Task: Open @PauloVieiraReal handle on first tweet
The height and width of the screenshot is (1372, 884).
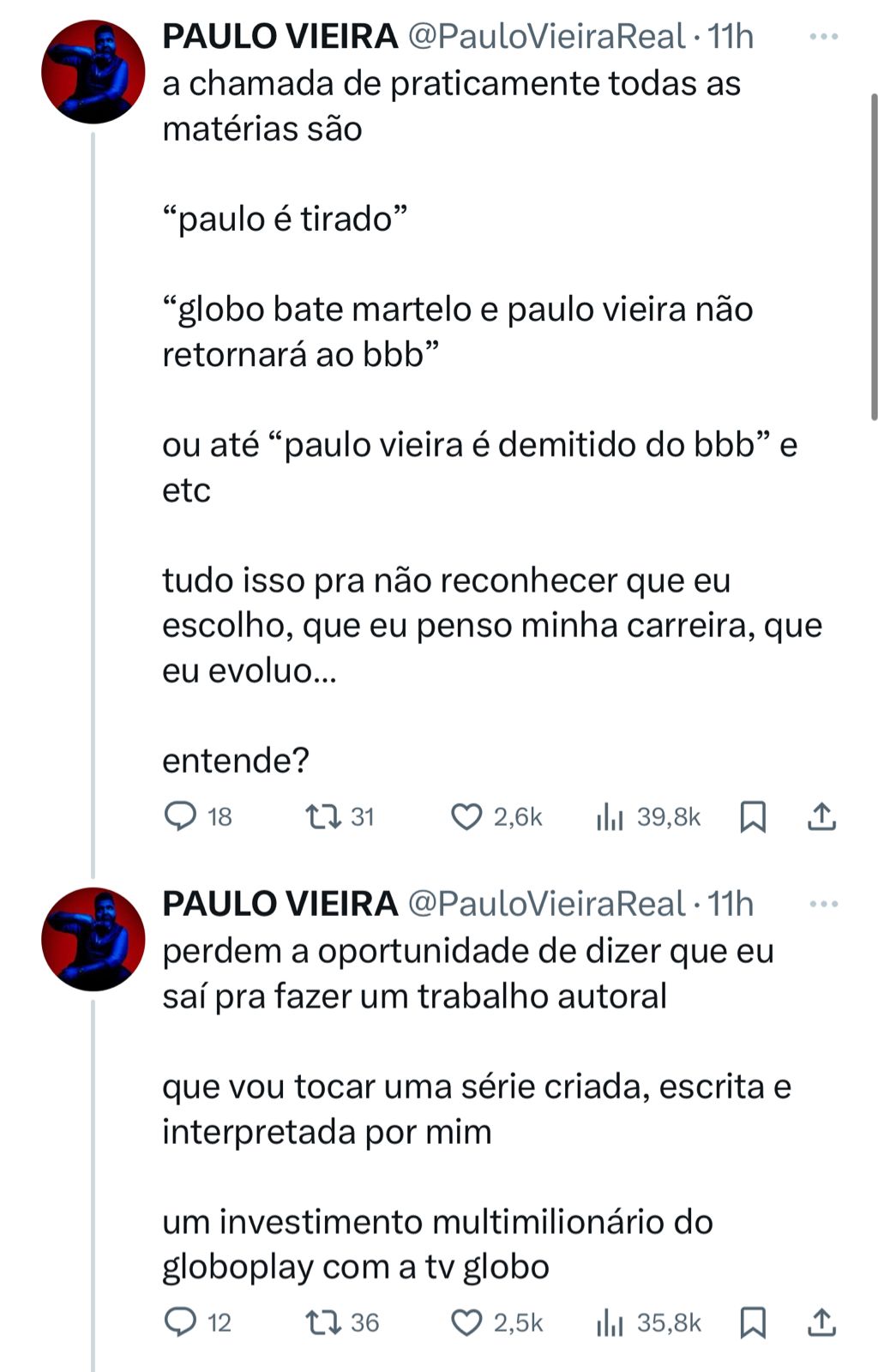Action: click(x=545, y=37)
